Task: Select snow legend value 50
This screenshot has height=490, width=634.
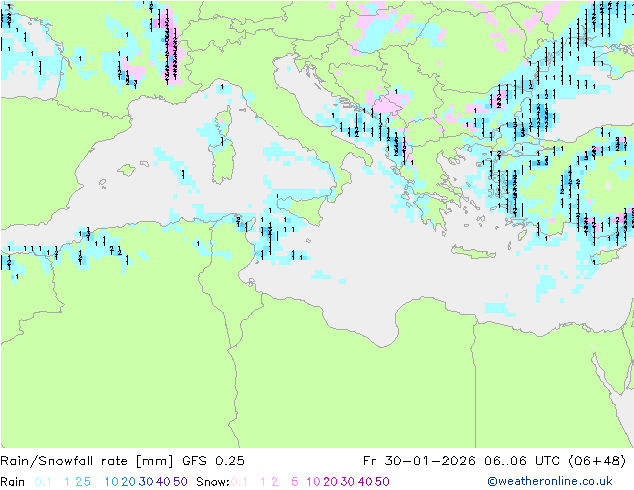Action: (x=383, y=482)
